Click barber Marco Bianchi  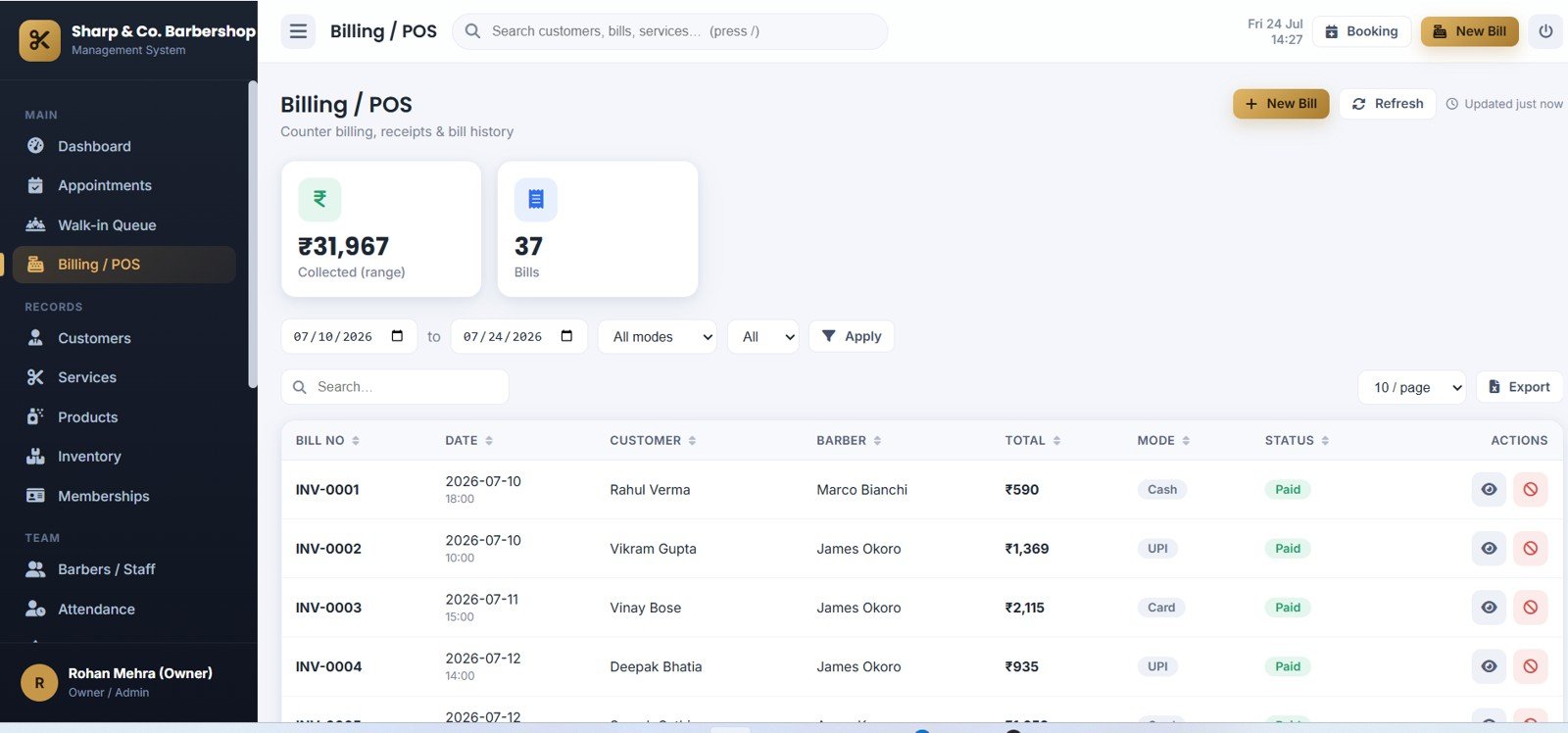click(861, 490)
